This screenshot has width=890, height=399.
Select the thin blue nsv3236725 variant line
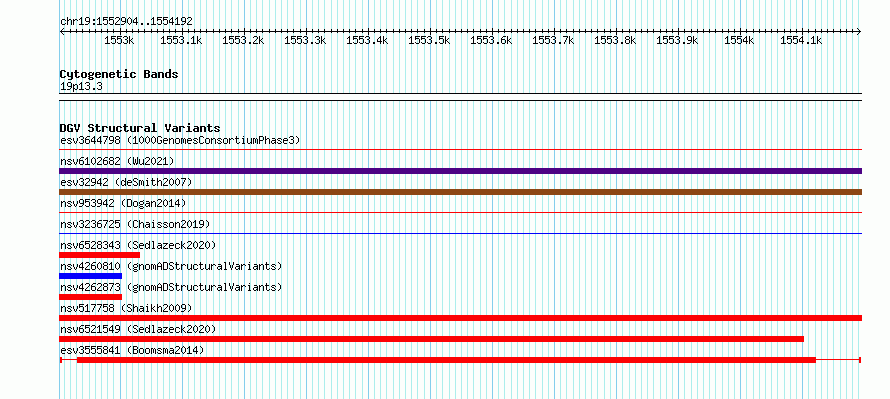pos(460,234)
